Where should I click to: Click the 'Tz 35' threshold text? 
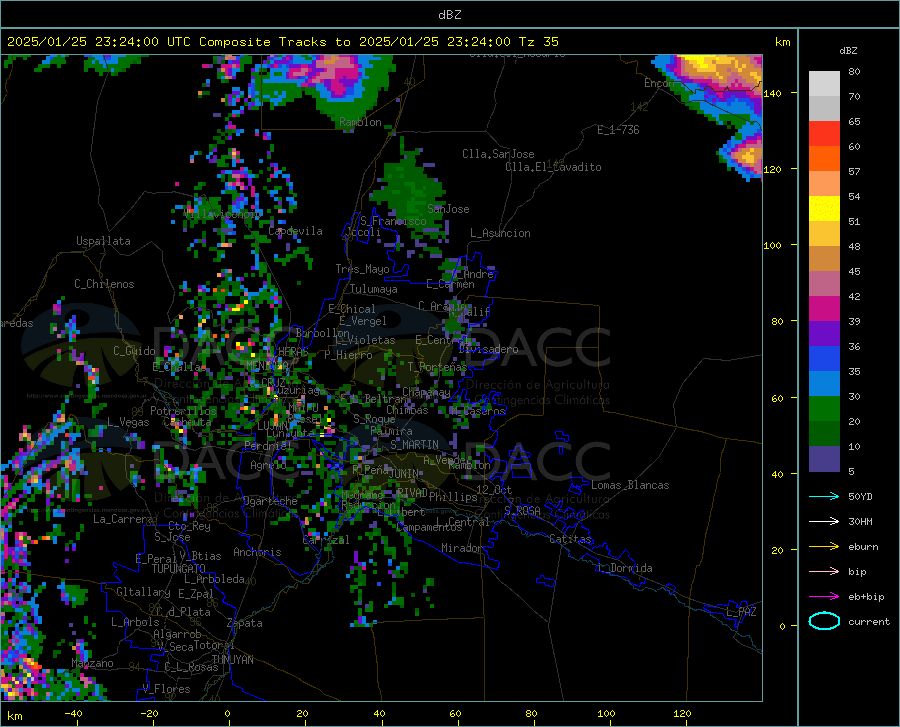point(538,42)
